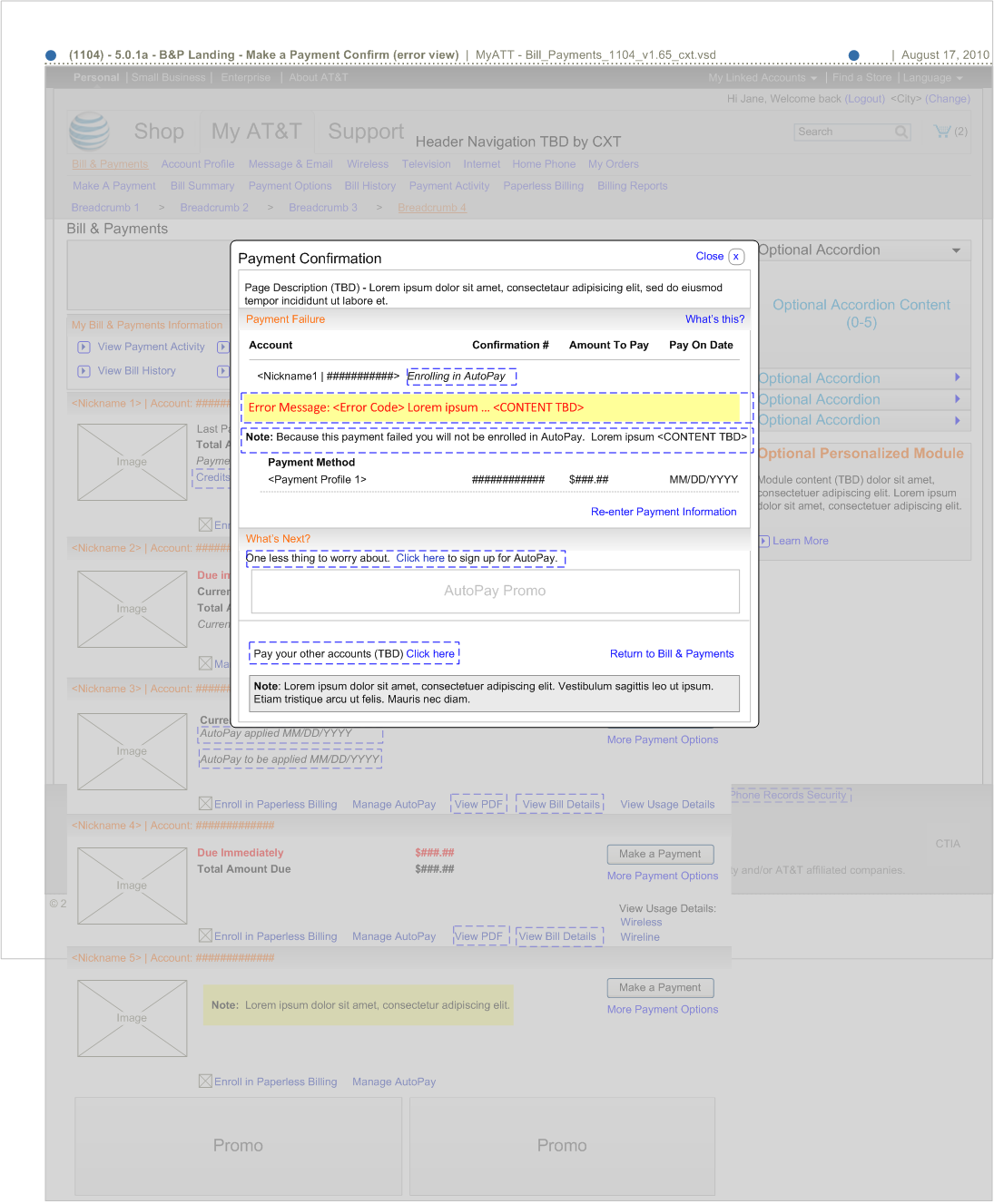Check Enroll in Paperless Billing for Nickname 3
This screenshot has width=994, height=1204.
(x=205, y=804)
